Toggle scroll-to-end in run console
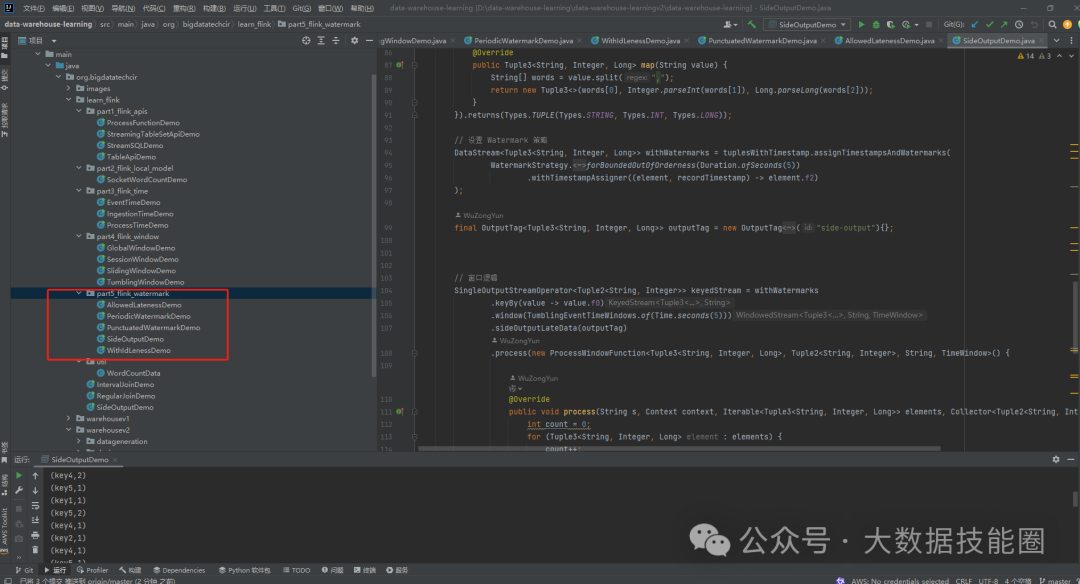1080x584 pixels. 35,521
